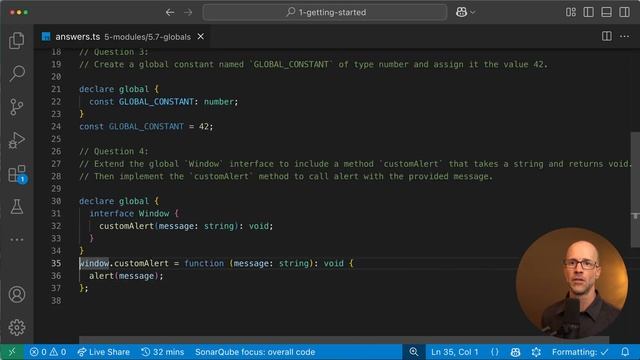Click the editor vertical scrollbar

(635, 189)
